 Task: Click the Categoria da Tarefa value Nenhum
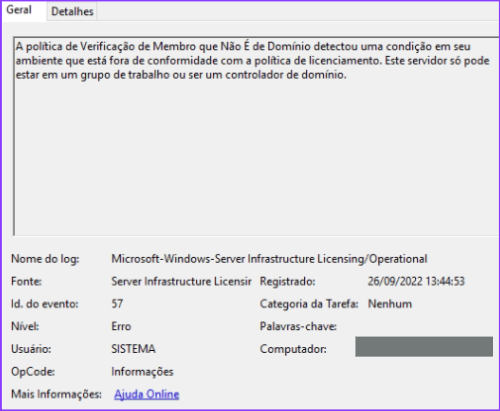point(390,304)
